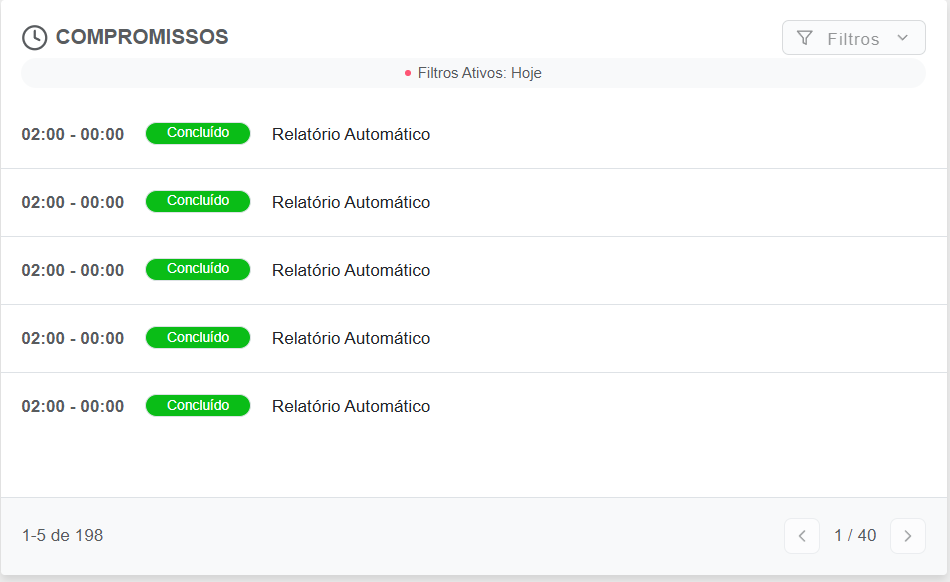950x582 pixels.
Task: Open the second Relatório Automático entry
Action: click(351, 202)
